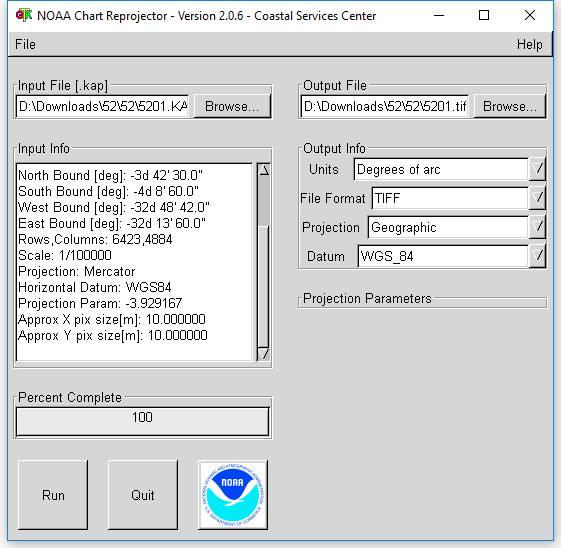The height and width of the screenshot is (548, 561).
Task: Expand the File Format dropdown arrow
Action: [537, 198]
